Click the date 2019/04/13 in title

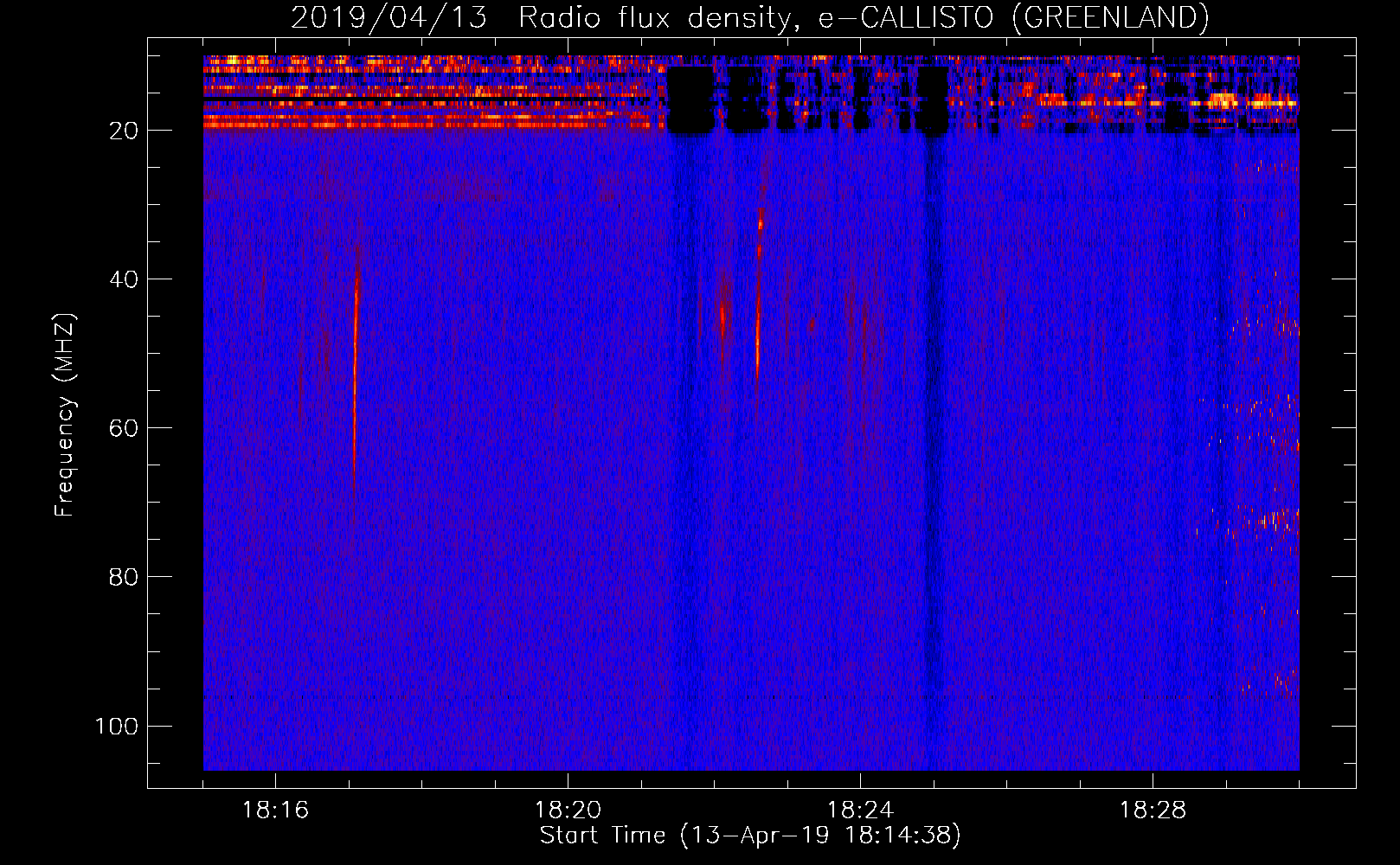389,17
